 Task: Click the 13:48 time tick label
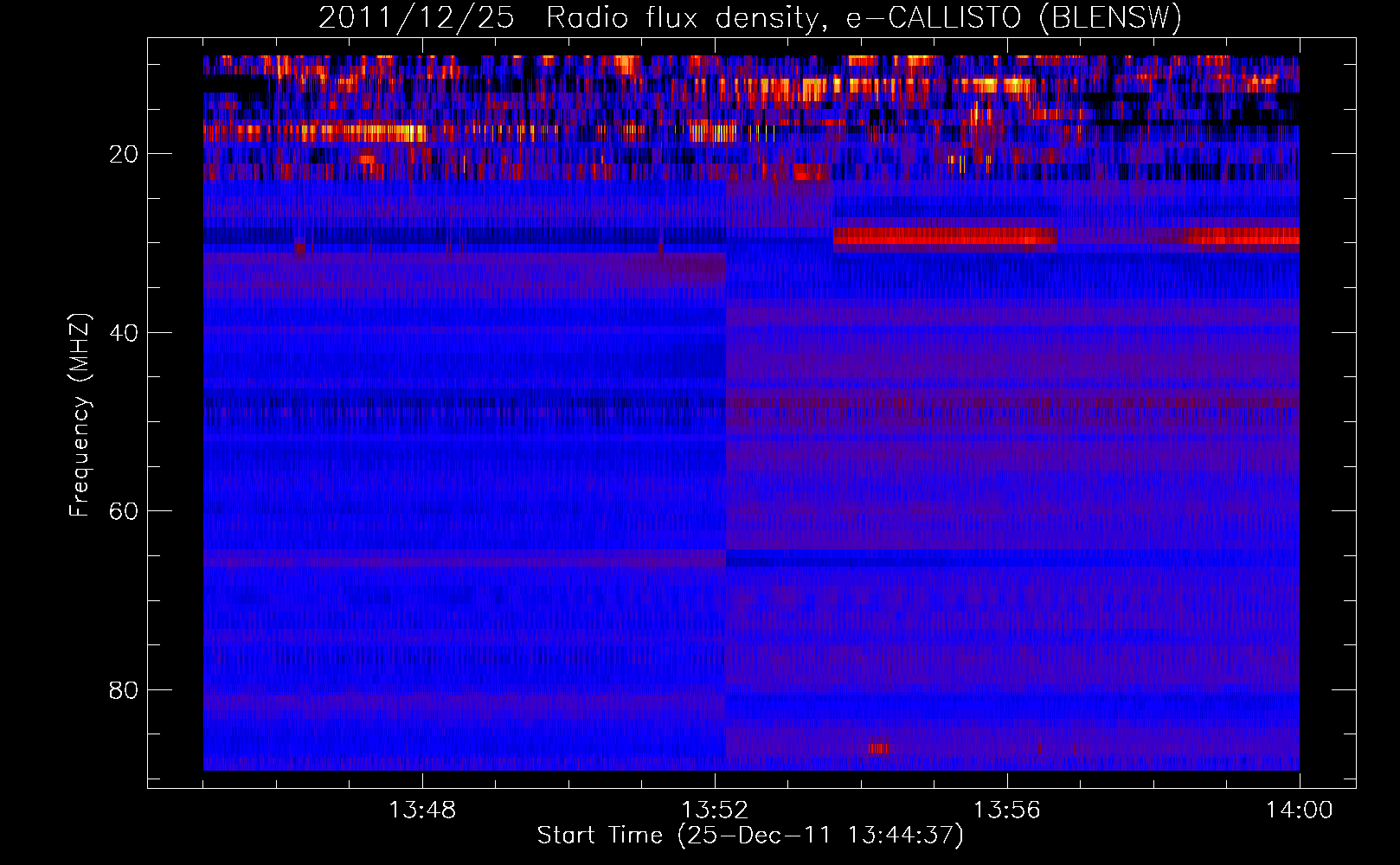[x=422, y=811]
